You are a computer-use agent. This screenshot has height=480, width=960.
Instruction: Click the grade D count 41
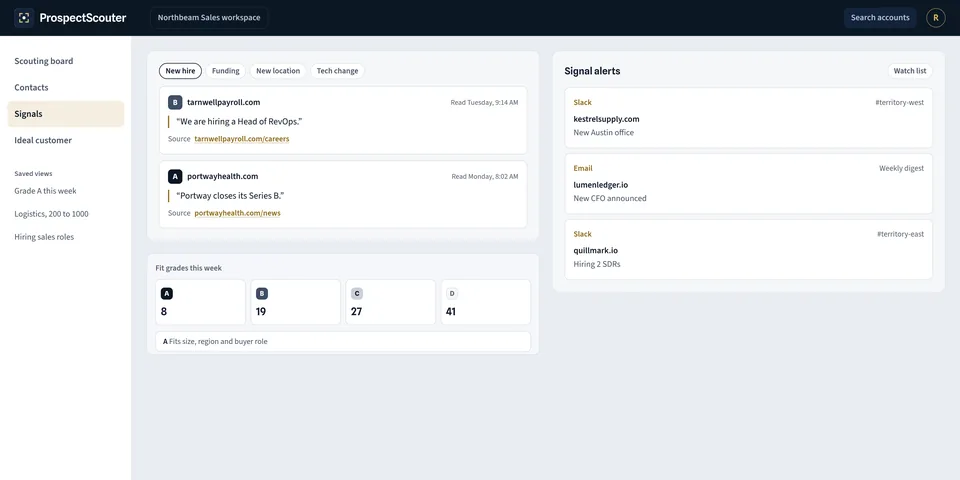(x=451, y=312)
